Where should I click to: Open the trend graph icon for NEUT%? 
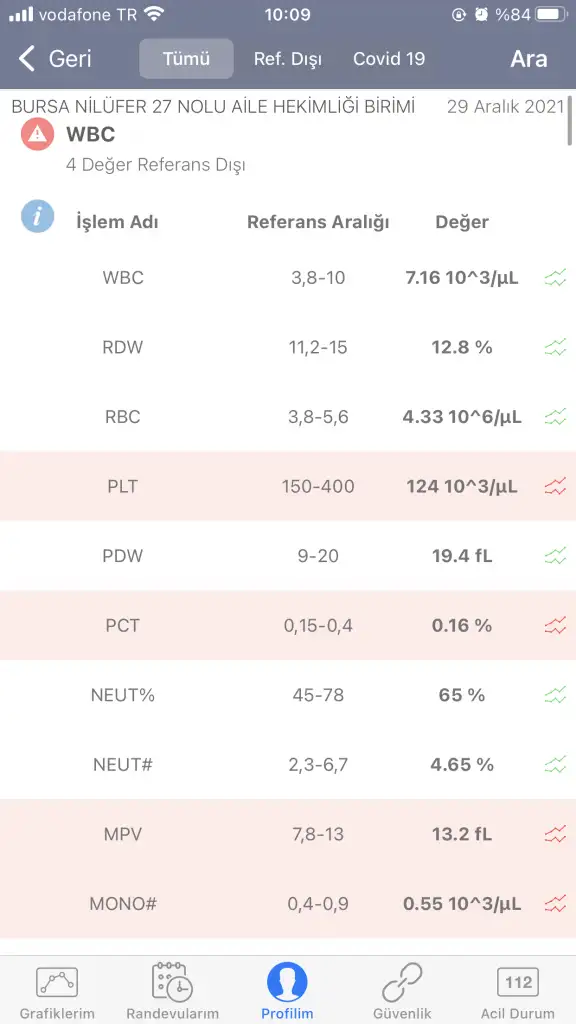pyautogui.click(x=555, y=695)
